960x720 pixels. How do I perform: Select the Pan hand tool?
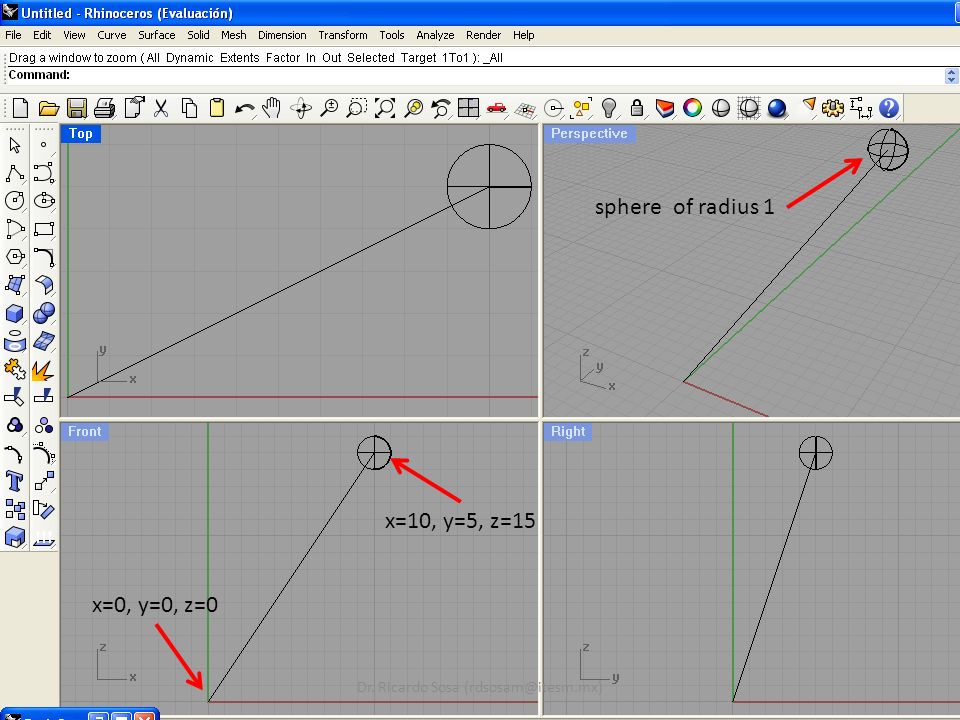pos(271,108)
